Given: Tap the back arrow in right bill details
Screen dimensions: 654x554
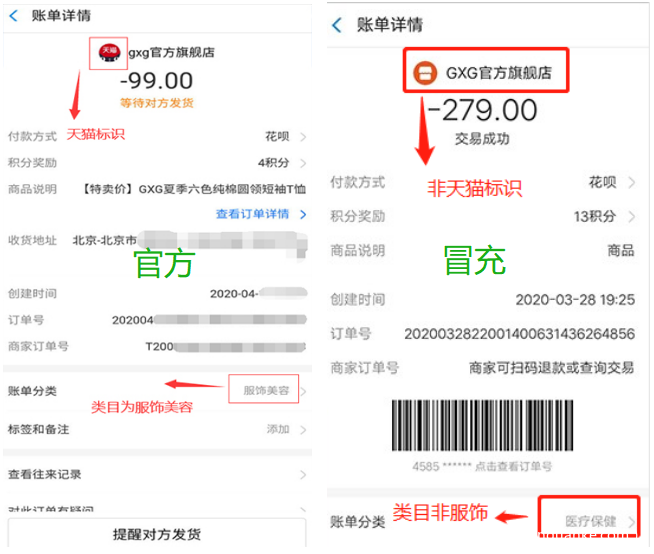Looking at the screenshot, I should tap(337, 25).
